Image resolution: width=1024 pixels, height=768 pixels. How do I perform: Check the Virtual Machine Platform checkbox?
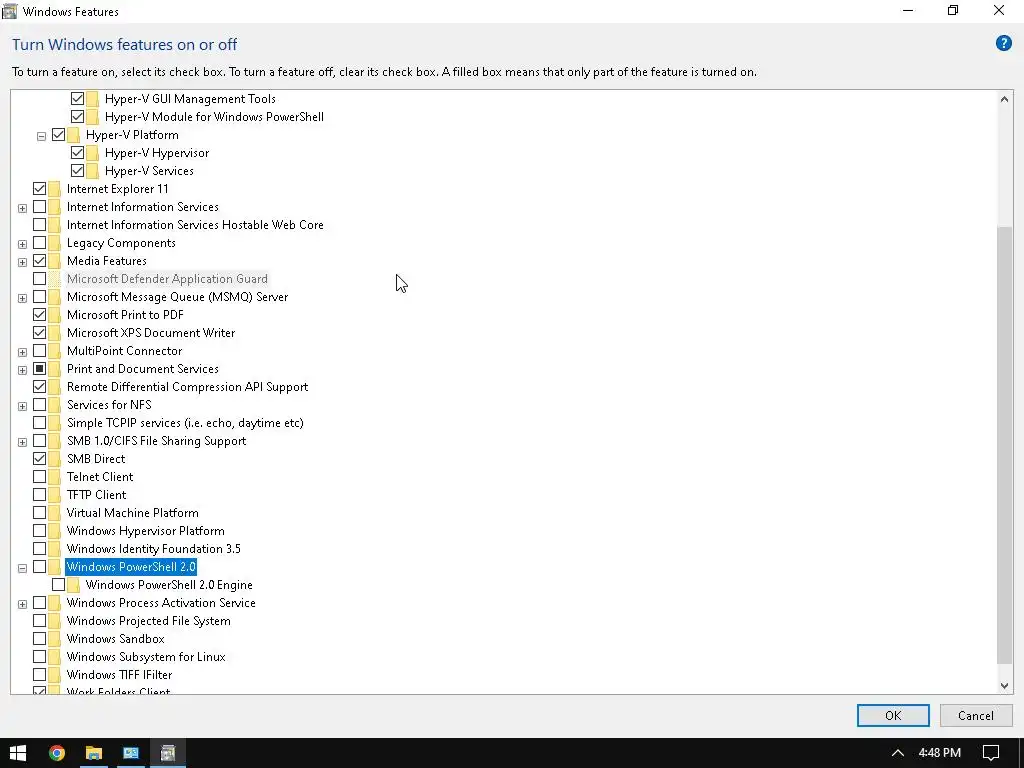(39, 513)
